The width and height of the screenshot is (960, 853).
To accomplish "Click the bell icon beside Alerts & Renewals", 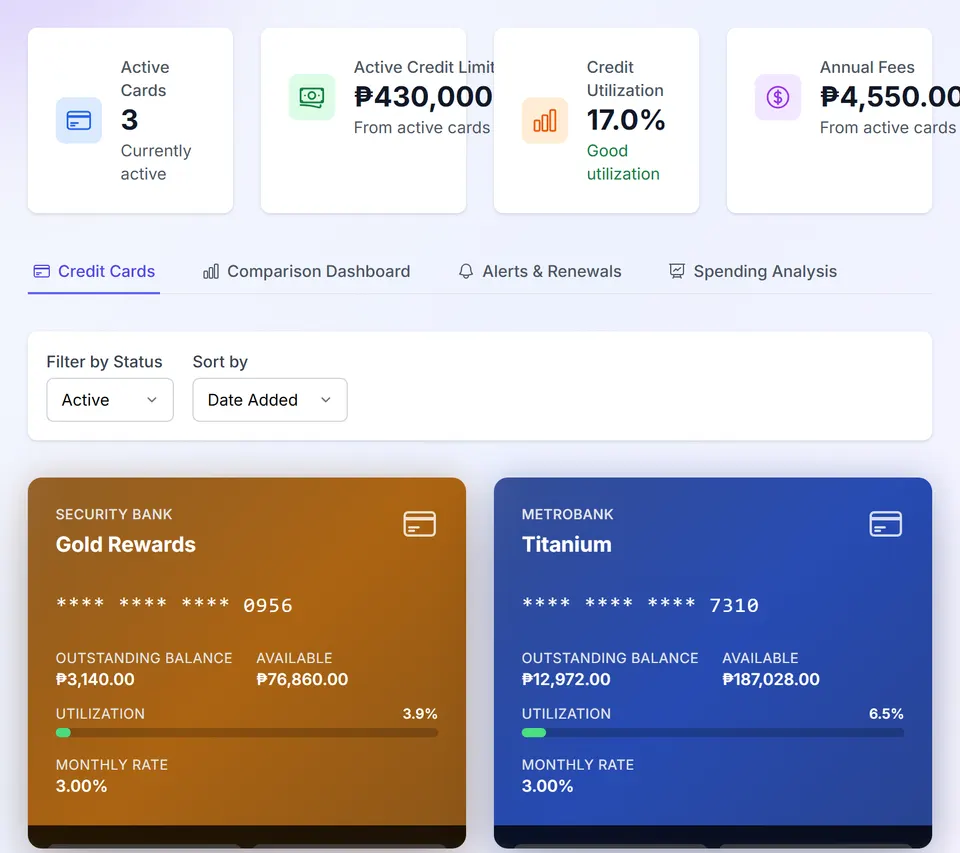I will coord(466,271).
